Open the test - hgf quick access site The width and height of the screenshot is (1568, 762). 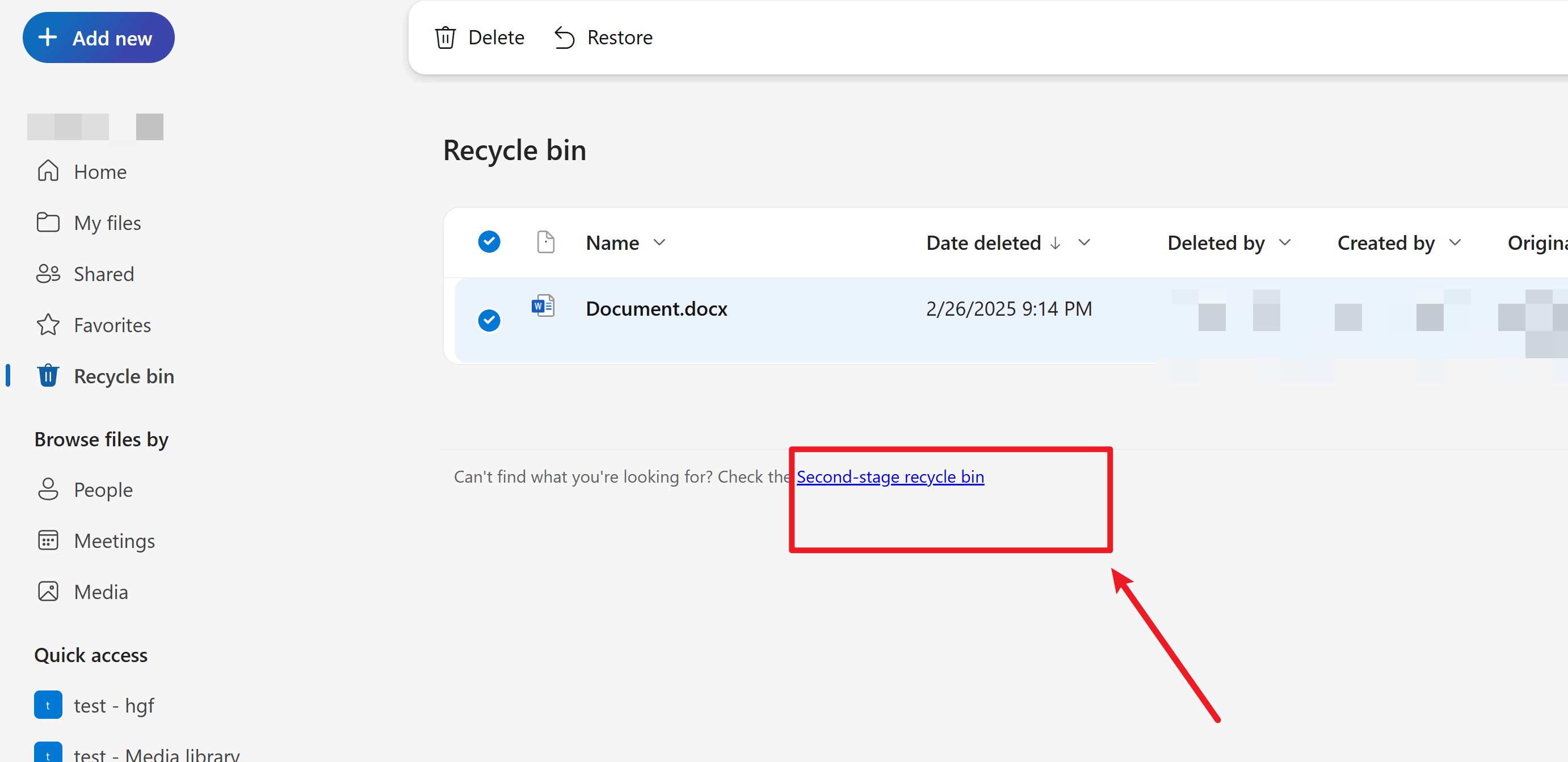(x=114, y=705)
